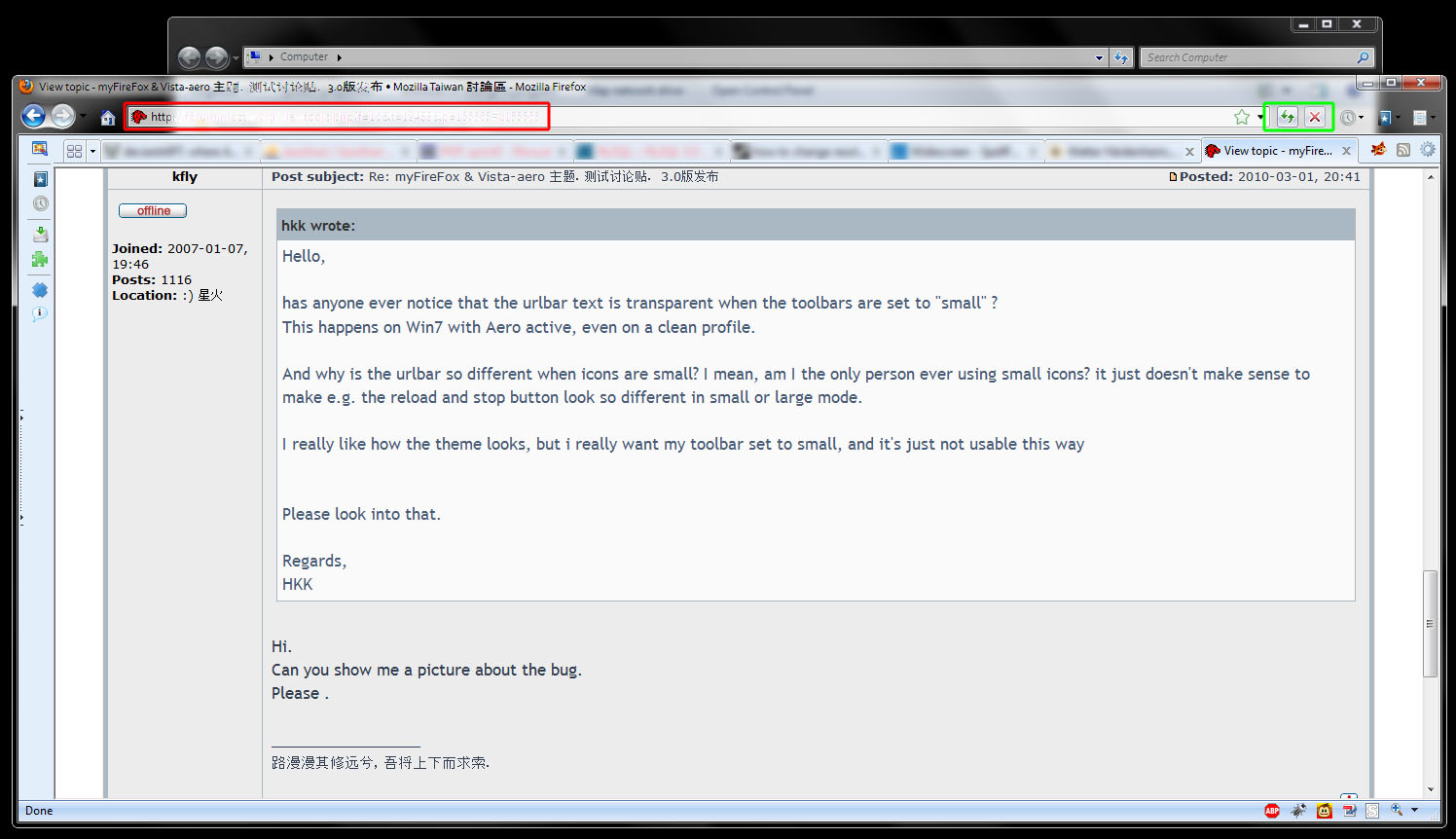Open the tab groups dropdown arrow
This screenshot has height=839, width=1456.
[x=92, y=152]
